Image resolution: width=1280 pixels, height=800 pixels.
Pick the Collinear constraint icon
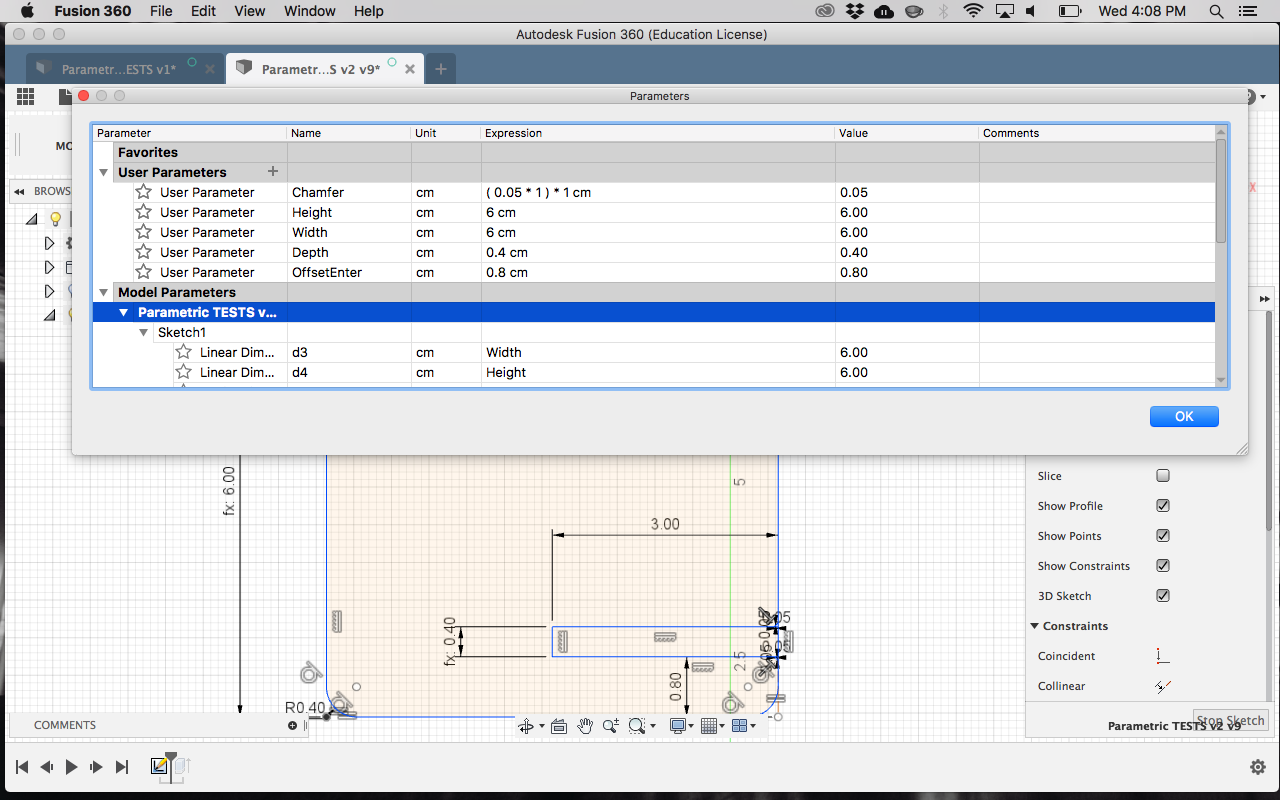click(x=1162, y=686)
